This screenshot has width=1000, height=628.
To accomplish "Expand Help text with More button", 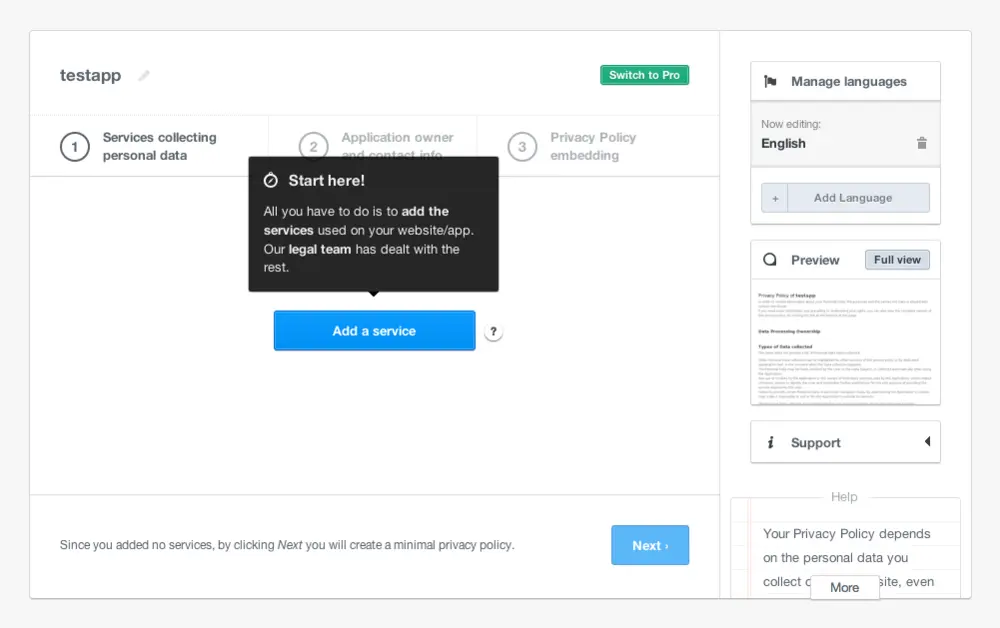I will [844, 587].
